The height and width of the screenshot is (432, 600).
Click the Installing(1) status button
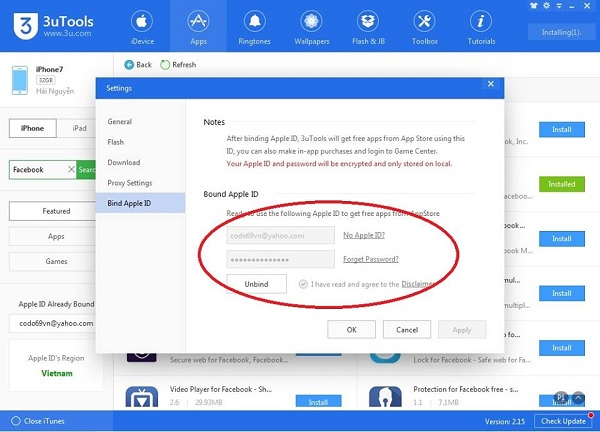point(561,32)
